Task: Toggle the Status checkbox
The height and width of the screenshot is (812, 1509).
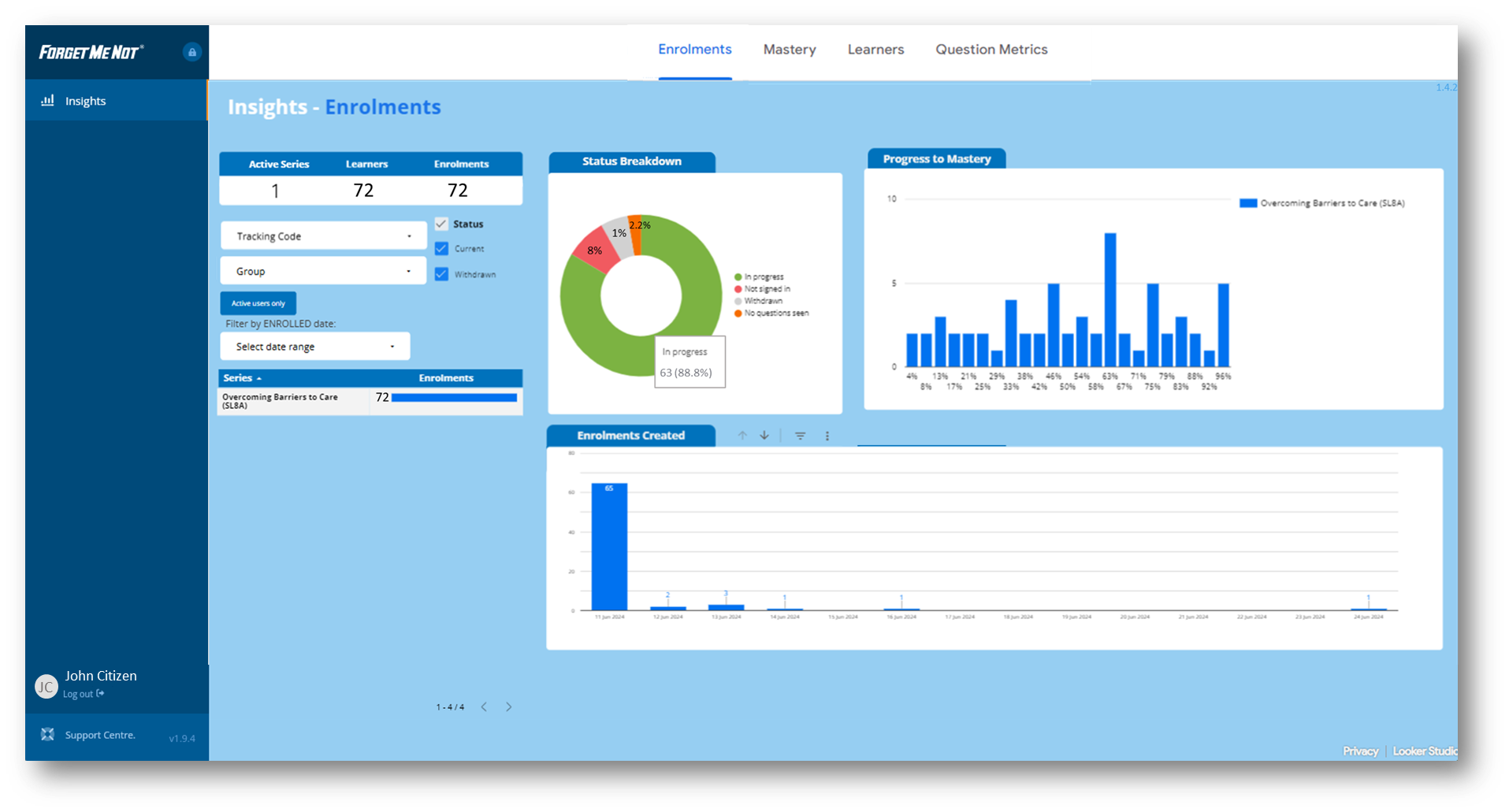Action: (441, 224)
